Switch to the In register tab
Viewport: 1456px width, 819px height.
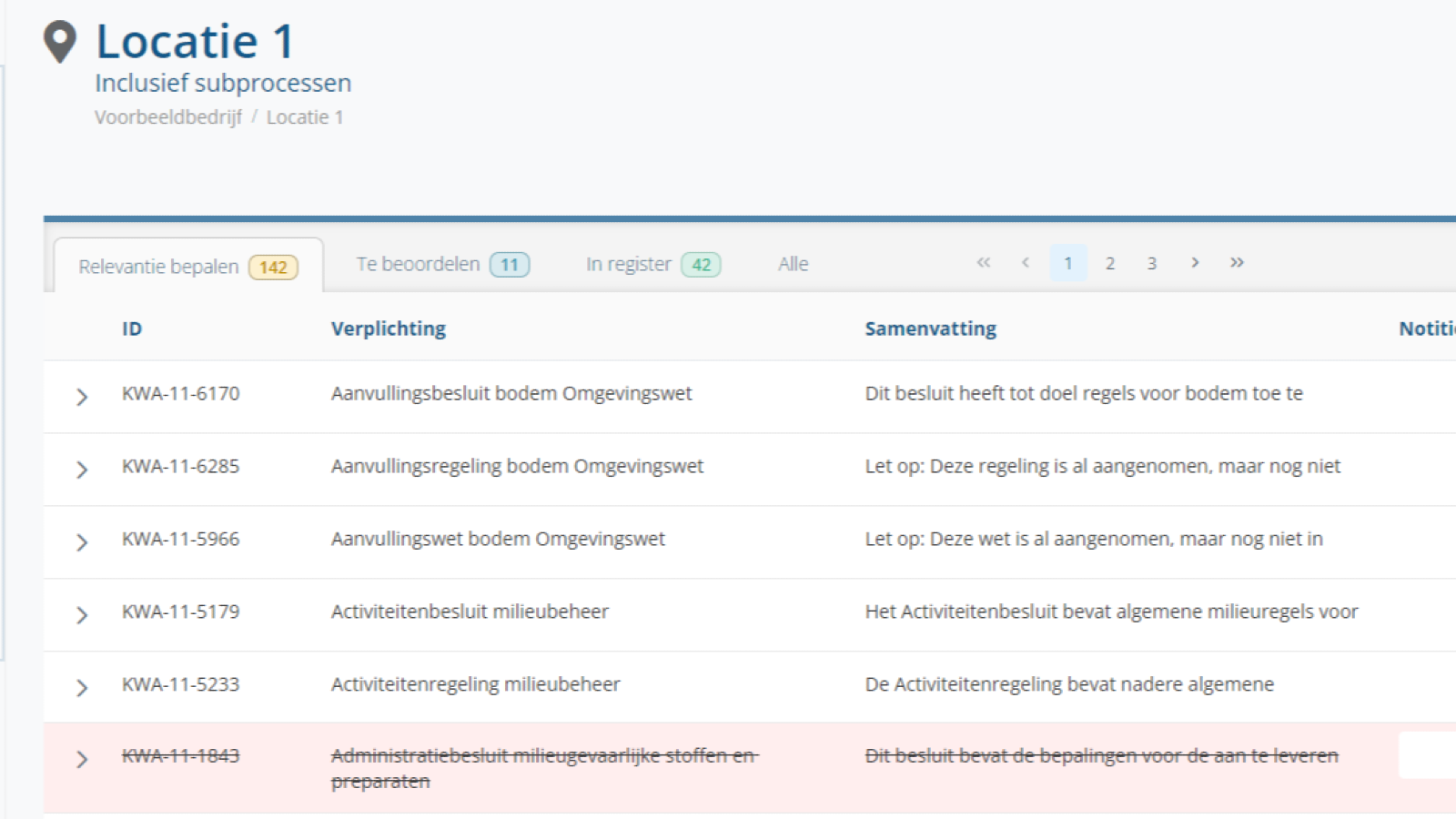652,264
